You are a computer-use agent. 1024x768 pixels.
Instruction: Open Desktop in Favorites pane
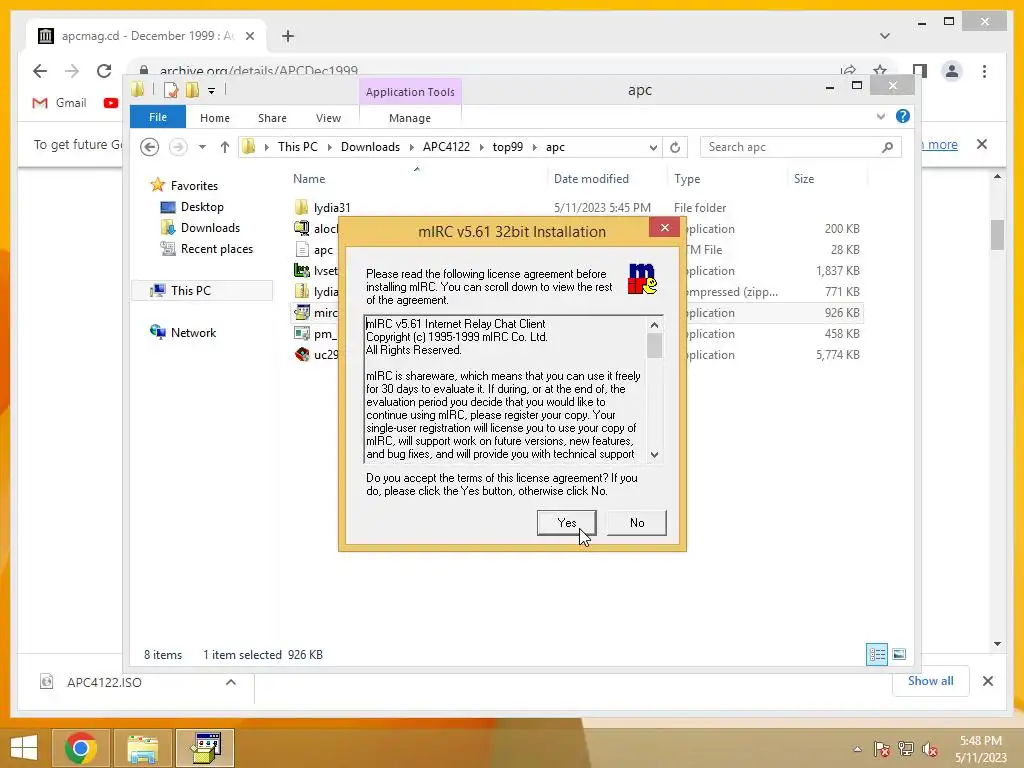click(x=202, y=207)
